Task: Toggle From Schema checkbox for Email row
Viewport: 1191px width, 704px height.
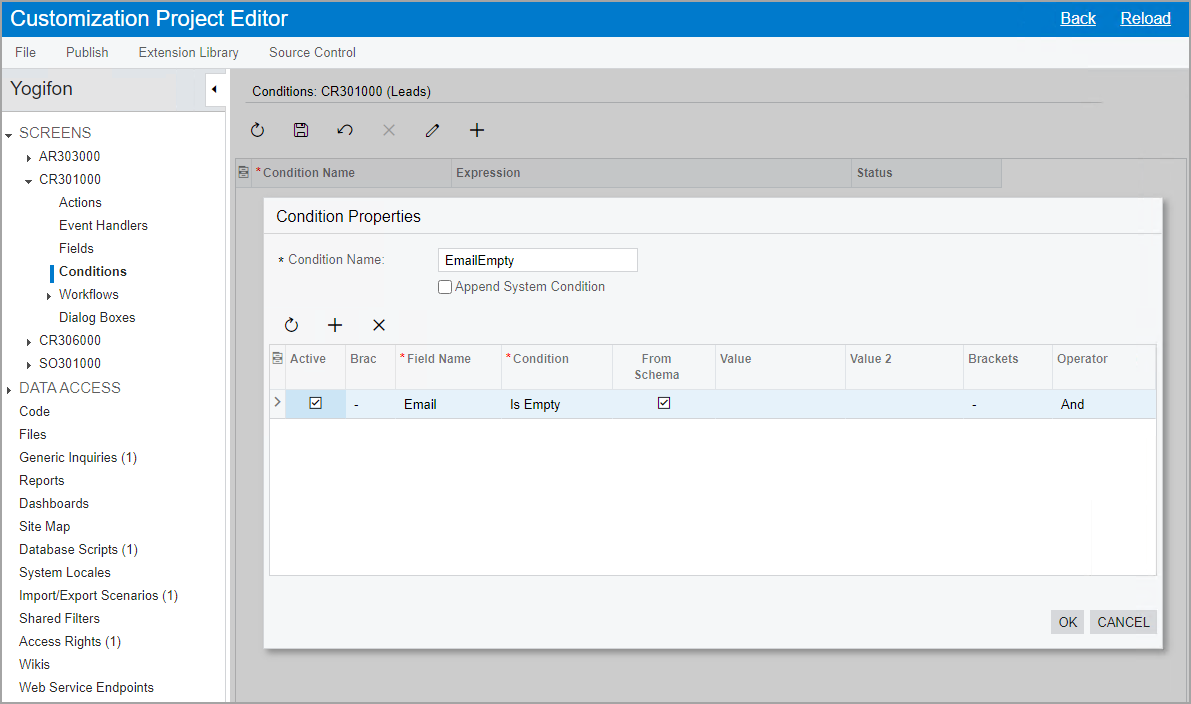Action: 664,403
